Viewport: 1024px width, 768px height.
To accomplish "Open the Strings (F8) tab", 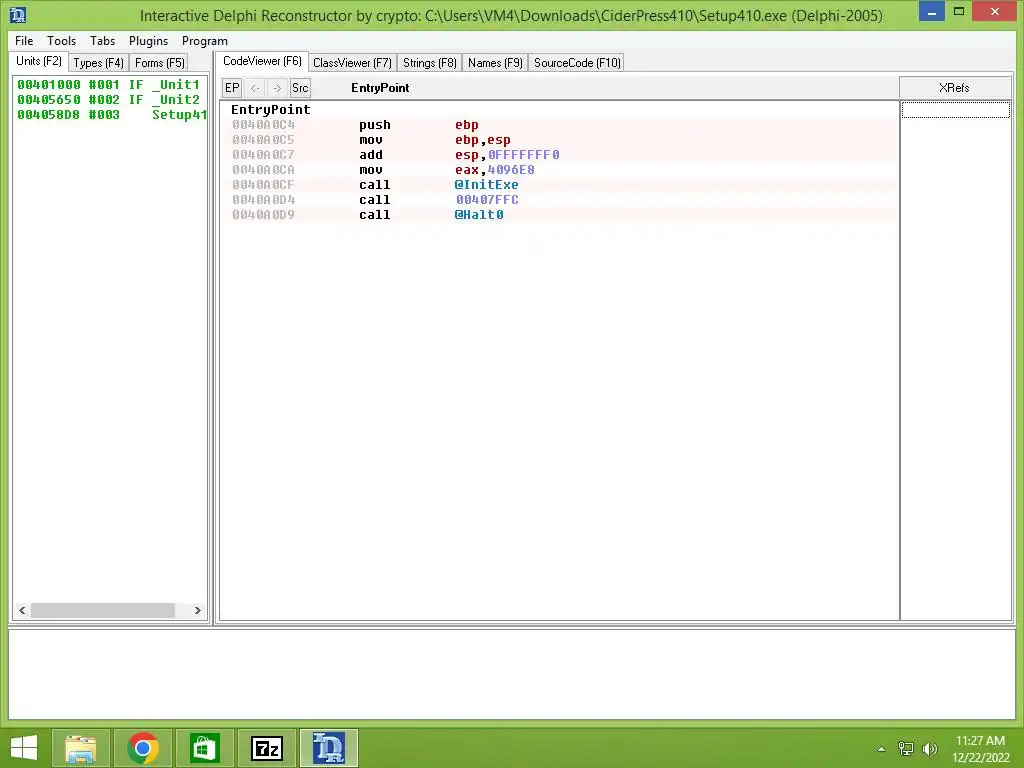I will tap(430, 63).
